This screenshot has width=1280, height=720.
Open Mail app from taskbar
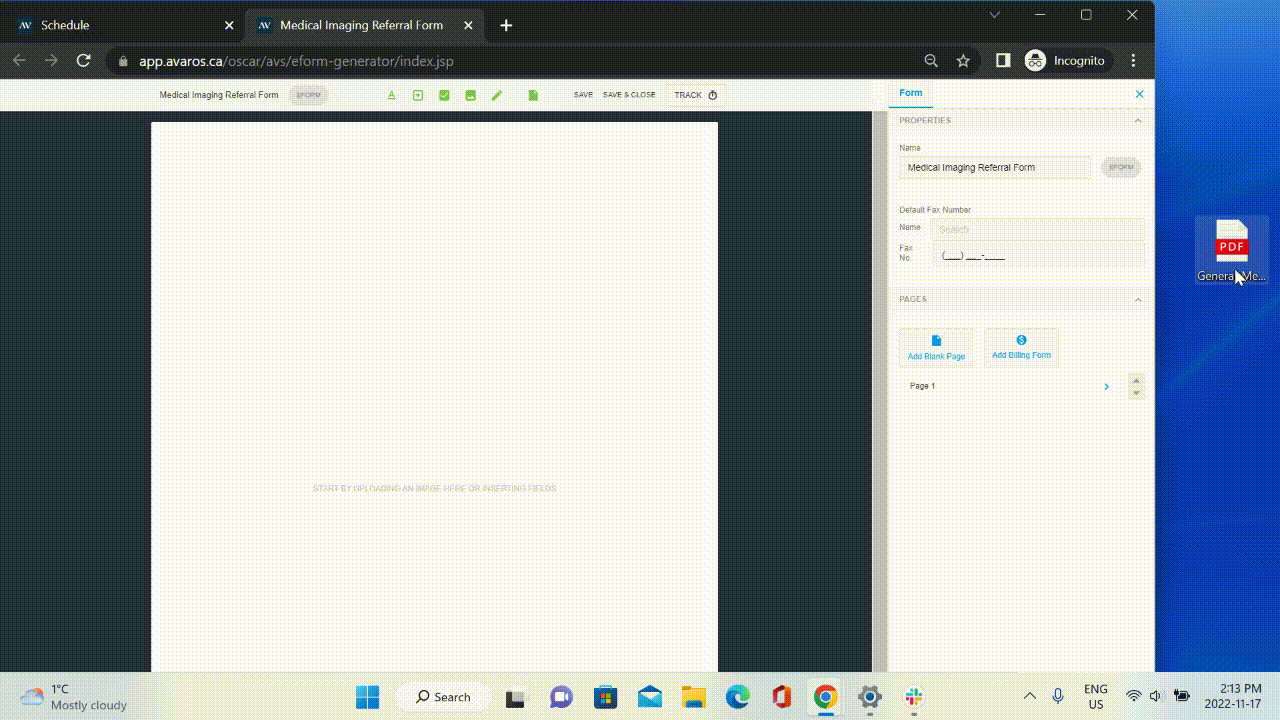[x=649, y=697]
